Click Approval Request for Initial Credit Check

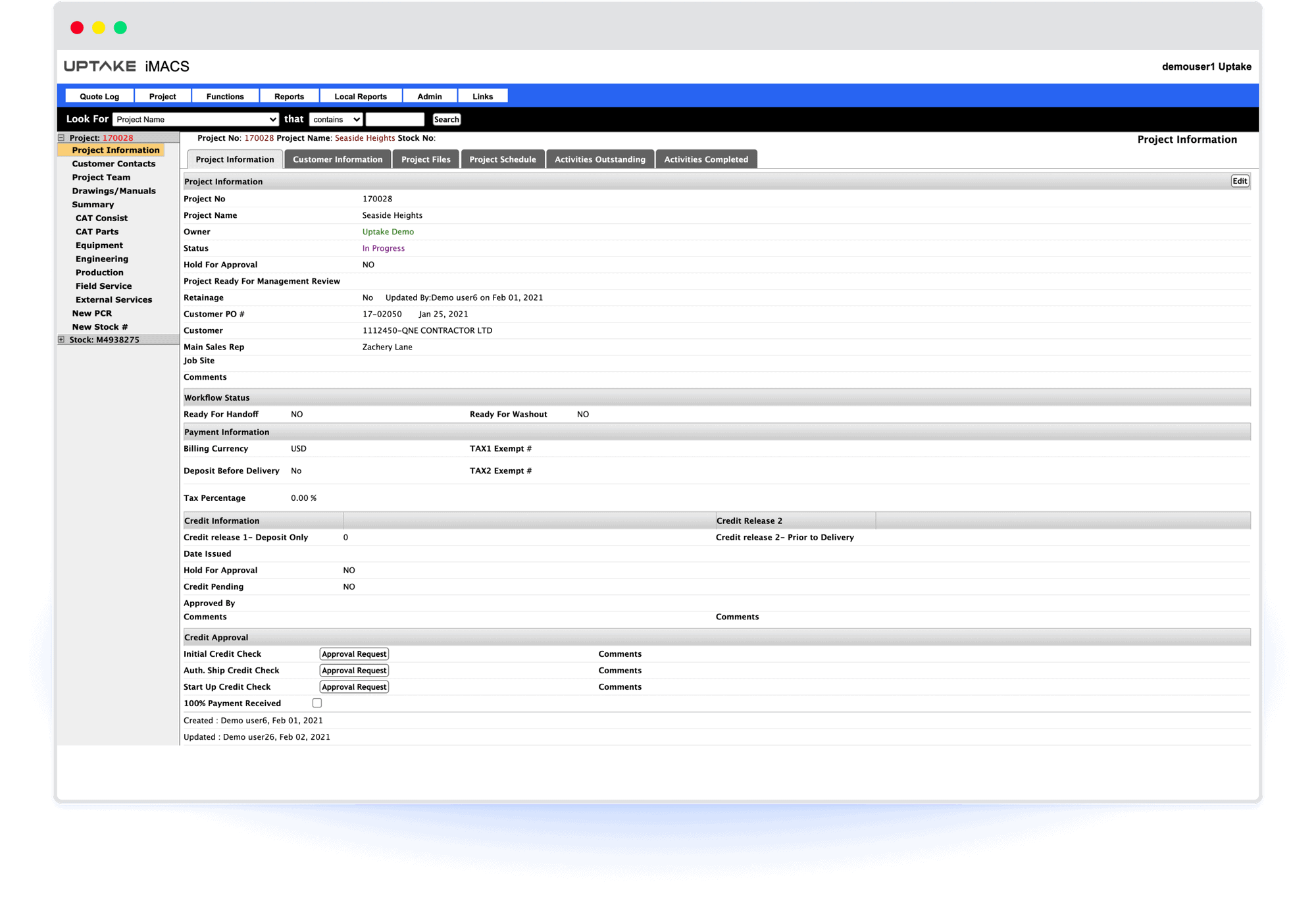354,654
